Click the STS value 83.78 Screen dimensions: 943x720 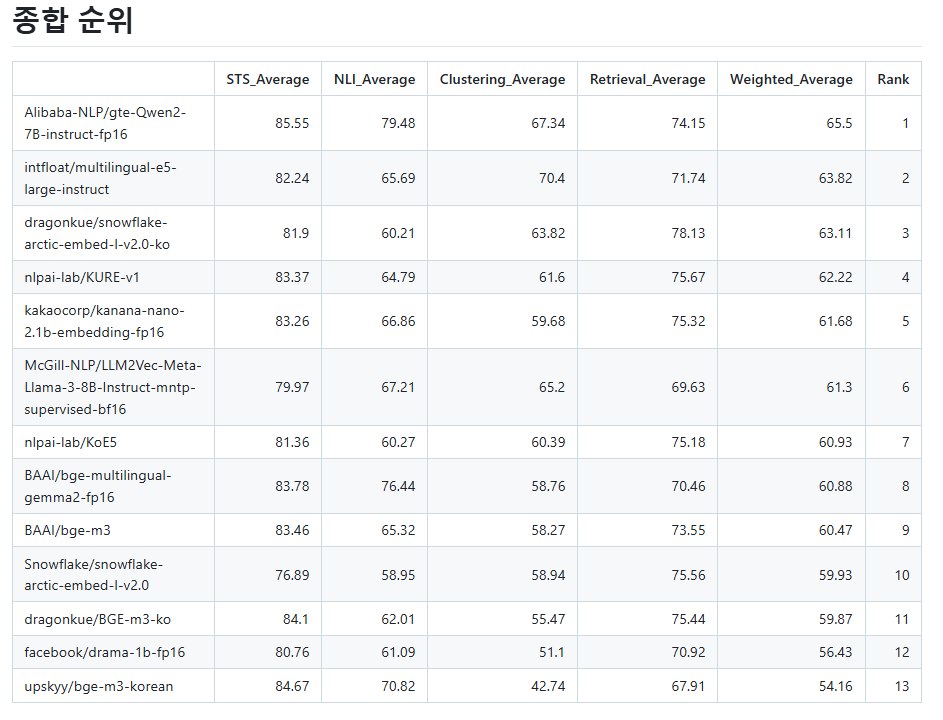click(292, 486)
